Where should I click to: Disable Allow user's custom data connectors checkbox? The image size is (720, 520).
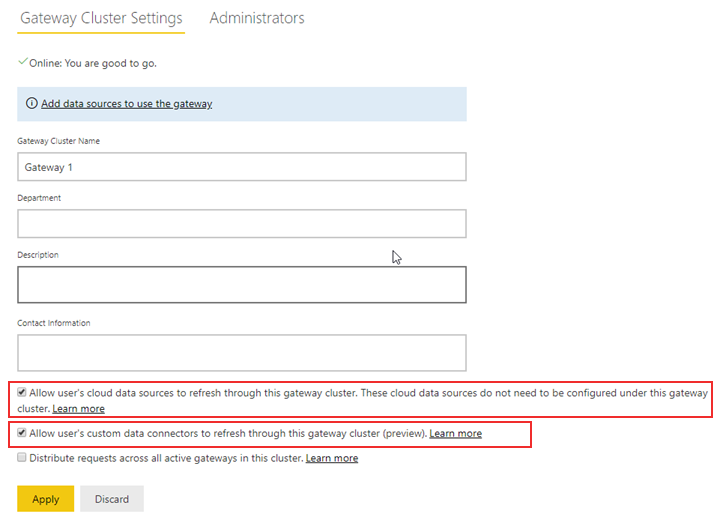click(22, 433)
